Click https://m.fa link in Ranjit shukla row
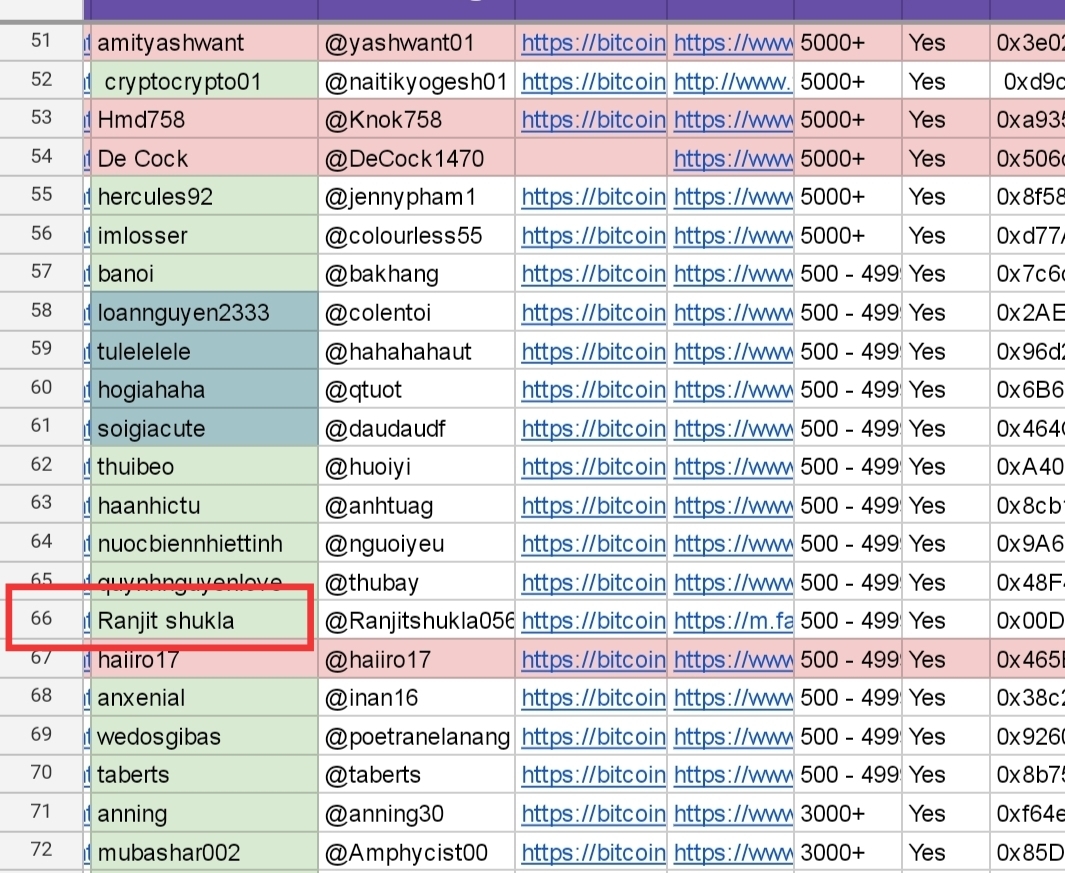Viewport: 1065px width, 873px height. pyautogui.click(x=733, y=620)
